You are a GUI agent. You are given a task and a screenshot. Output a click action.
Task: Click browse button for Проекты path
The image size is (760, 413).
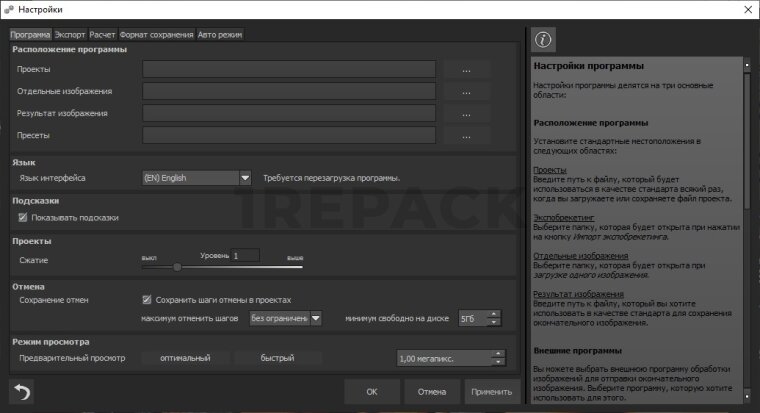click(466, 70)
